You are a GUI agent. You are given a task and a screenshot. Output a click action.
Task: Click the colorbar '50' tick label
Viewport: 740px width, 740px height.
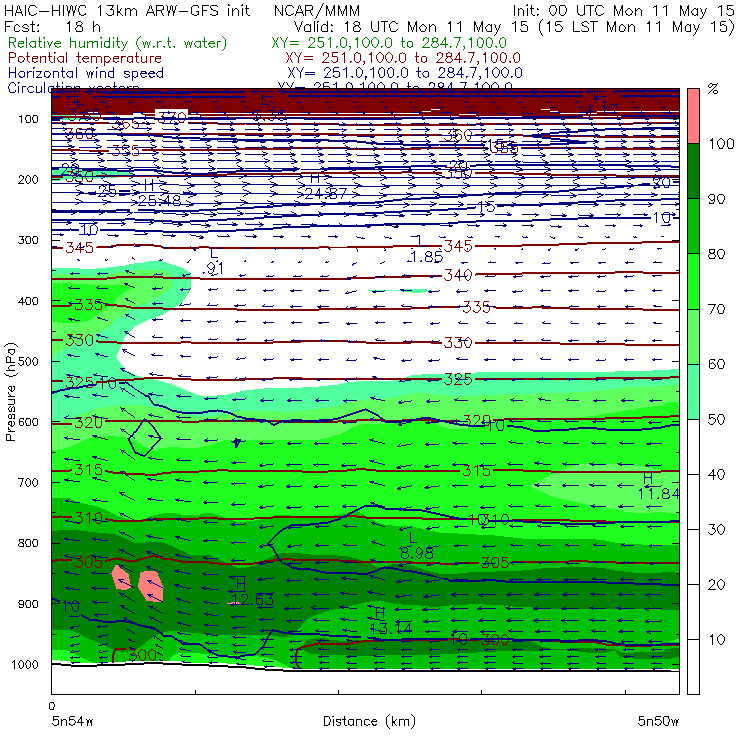[716, 420]
